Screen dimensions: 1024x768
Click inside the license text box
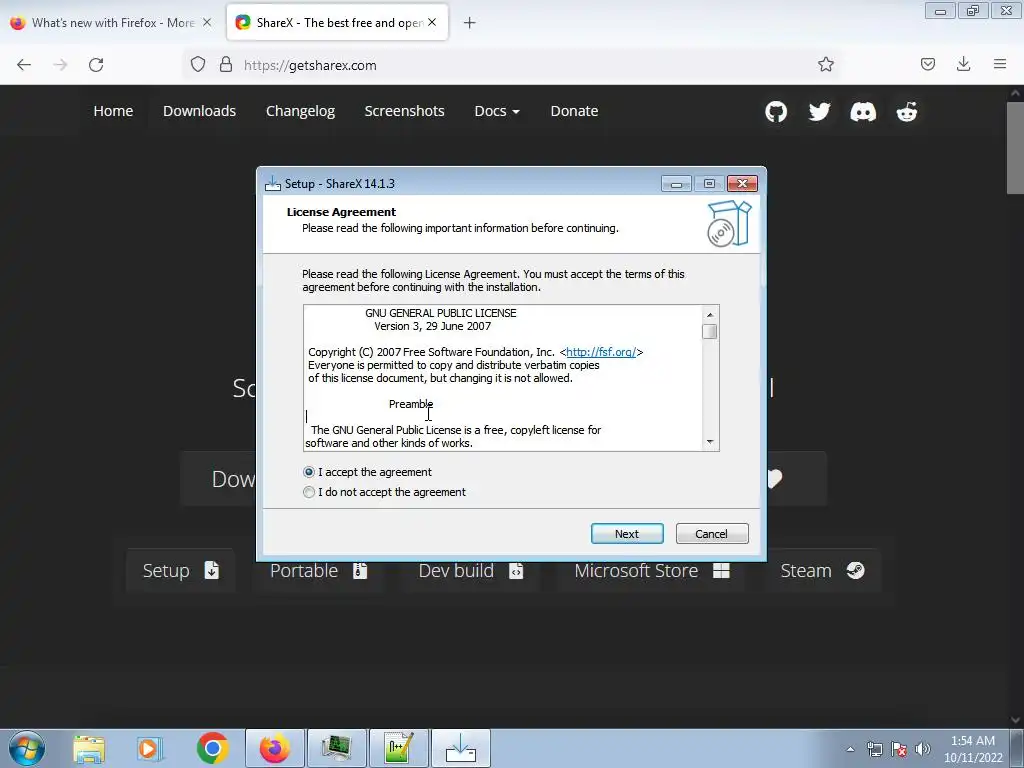[x=503, y=377]
